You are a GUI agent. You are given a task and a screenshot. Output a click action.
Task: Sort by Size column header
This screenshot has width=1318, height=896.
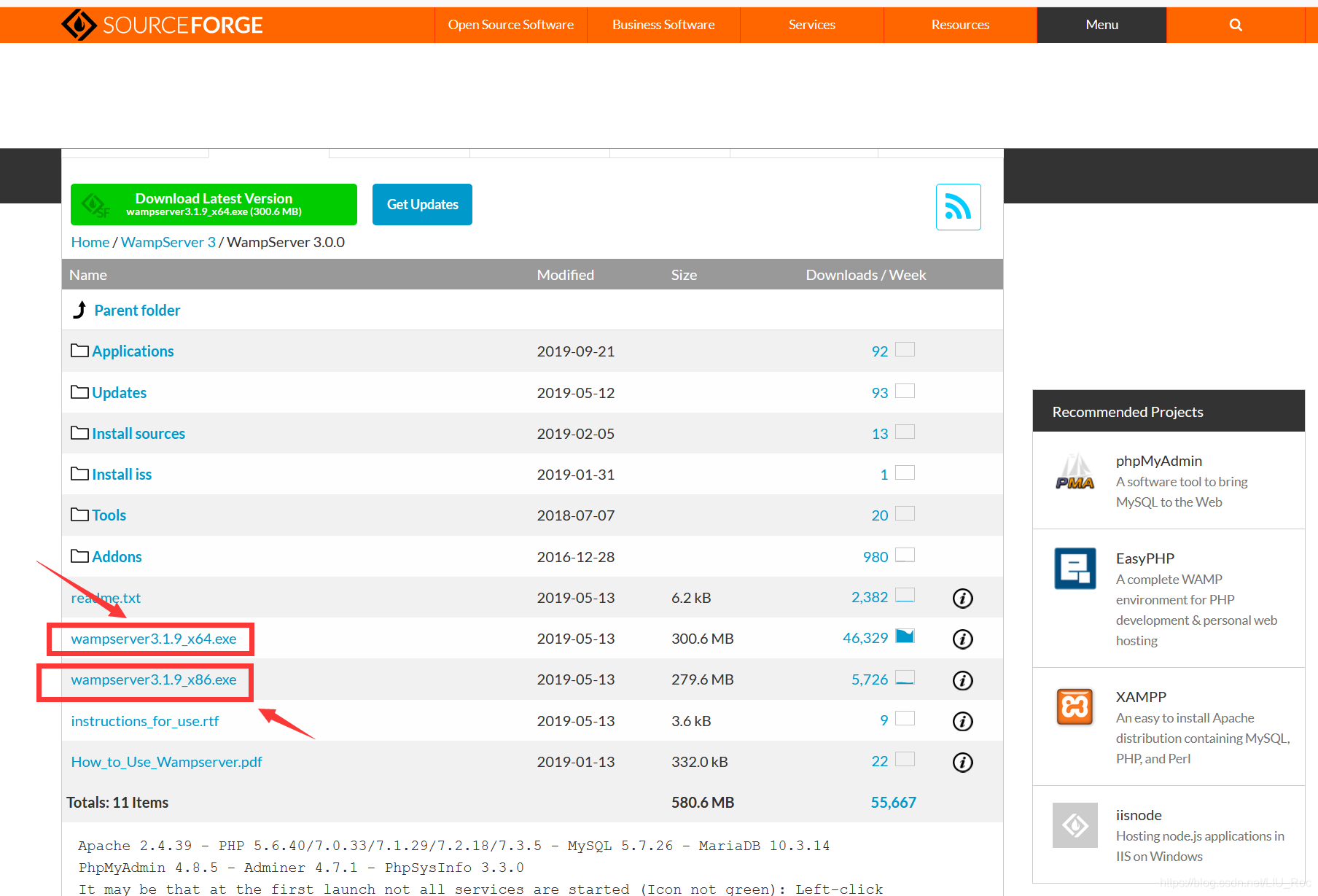pyautogui.click(x=684, y=275)
